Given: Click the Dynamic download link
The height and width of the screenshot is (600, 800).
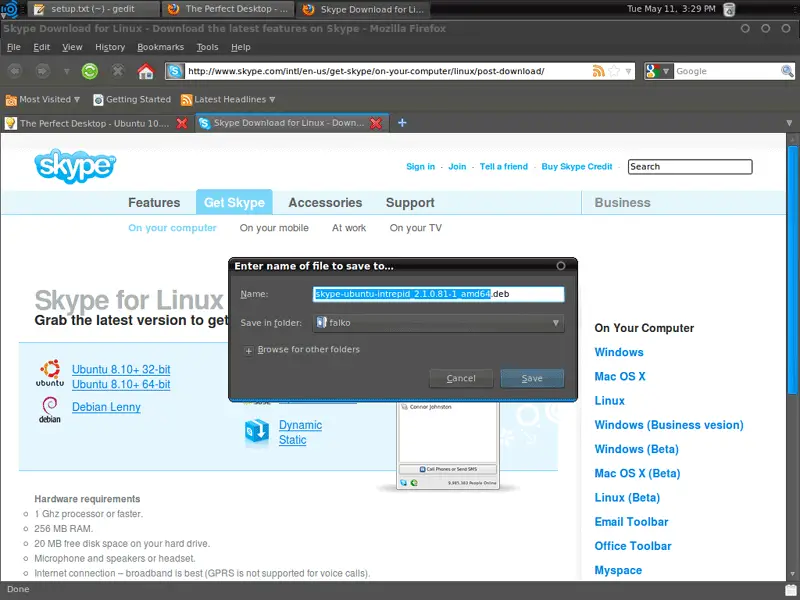Looking at the screenshot, I should [x=300, y=425].
